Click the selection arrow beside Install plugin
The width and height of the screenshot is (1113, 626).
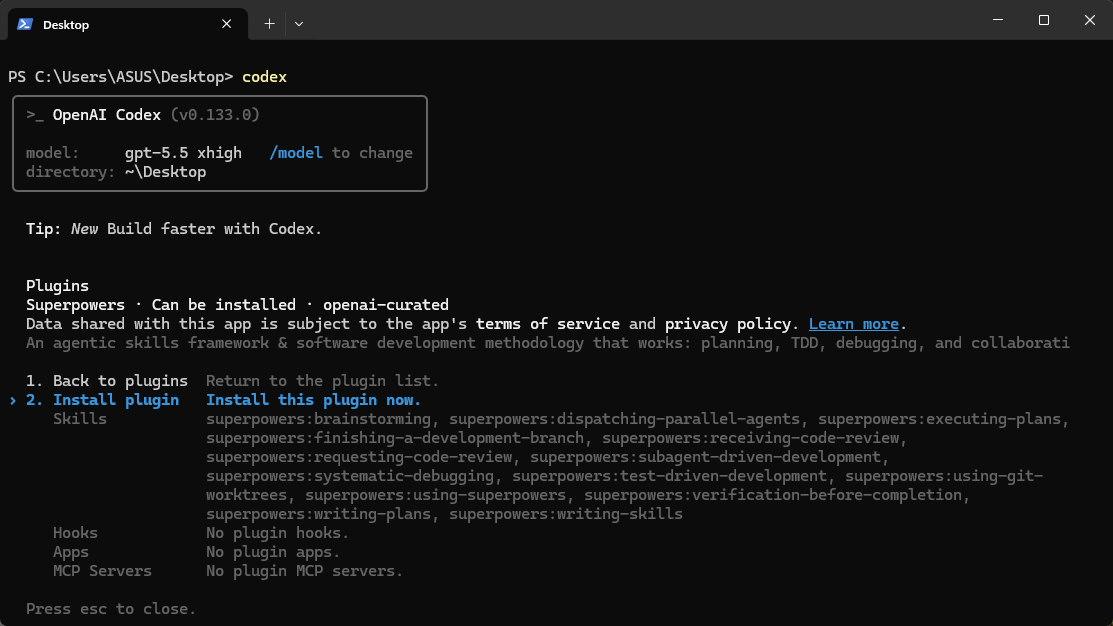tap(13, 400)
